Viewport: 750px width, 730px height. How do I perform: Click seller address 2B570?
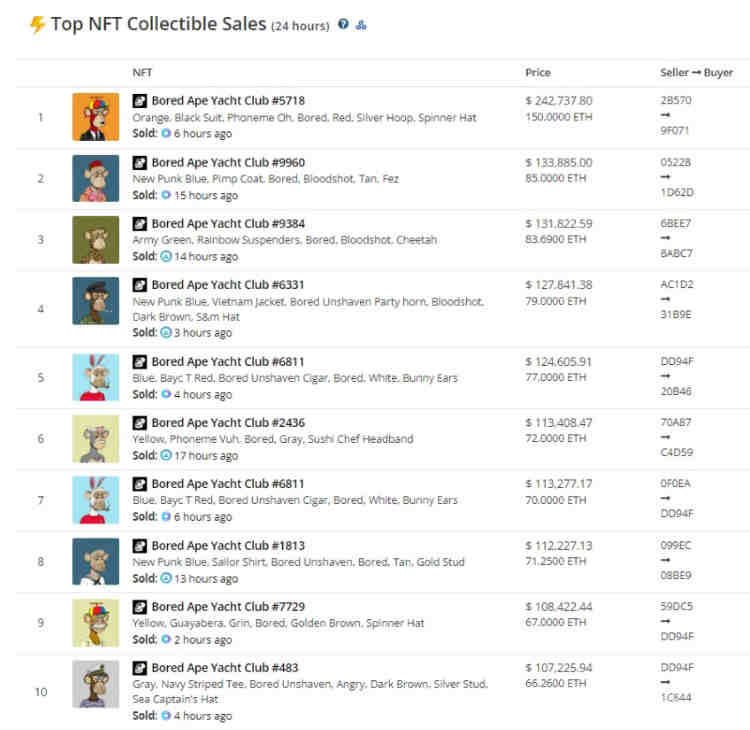click(675, 100)
